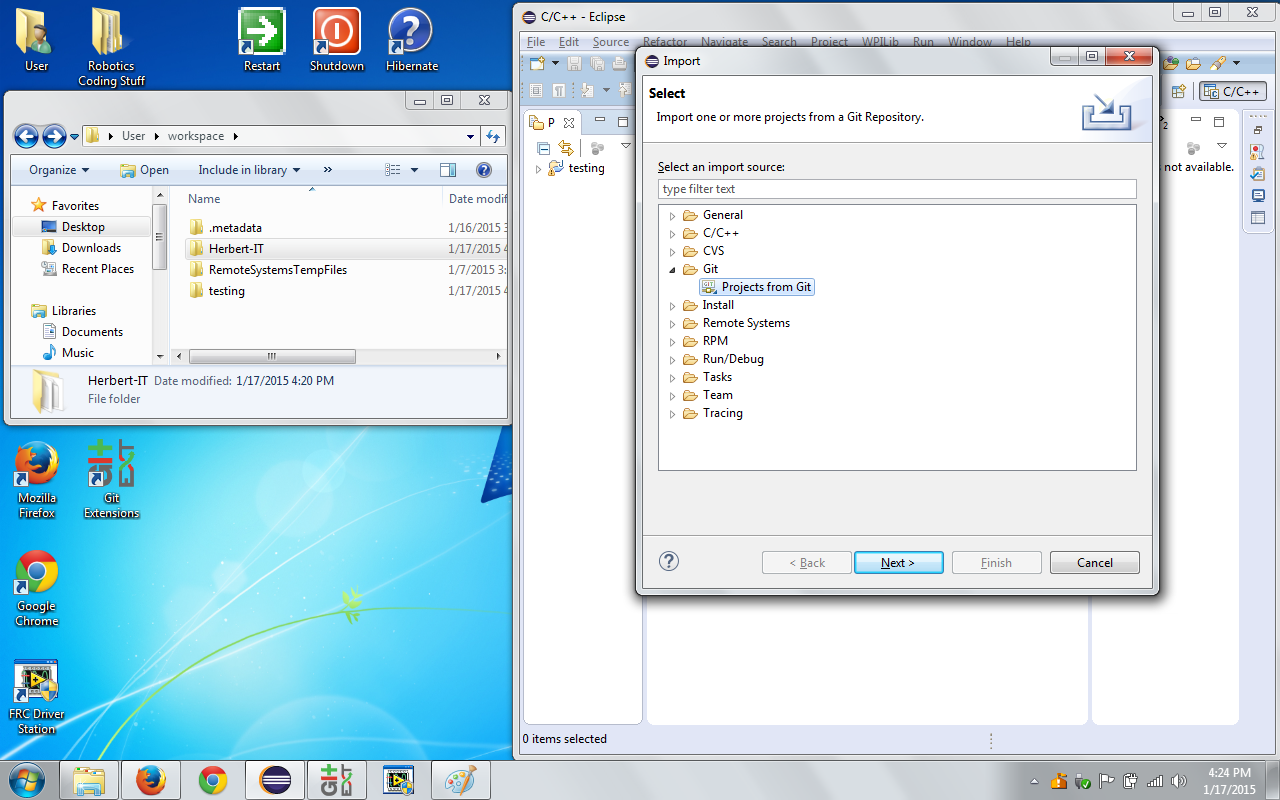Select Projects from Git import source
This screenshot has height=800, width=1280.
coord(757,287)
